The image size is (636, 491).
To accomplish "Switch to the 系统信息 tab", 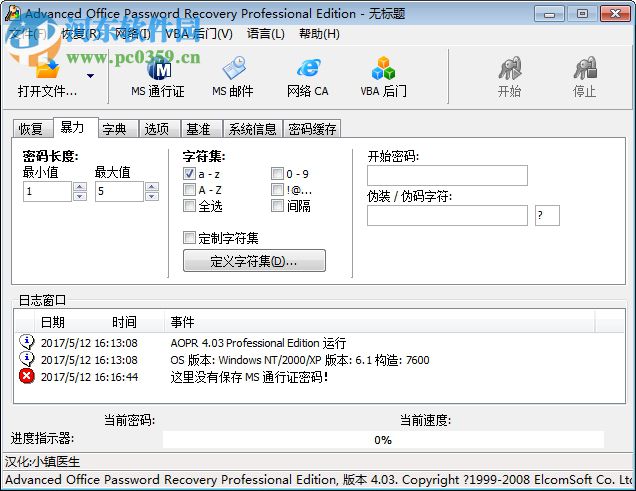I will 252,129.
